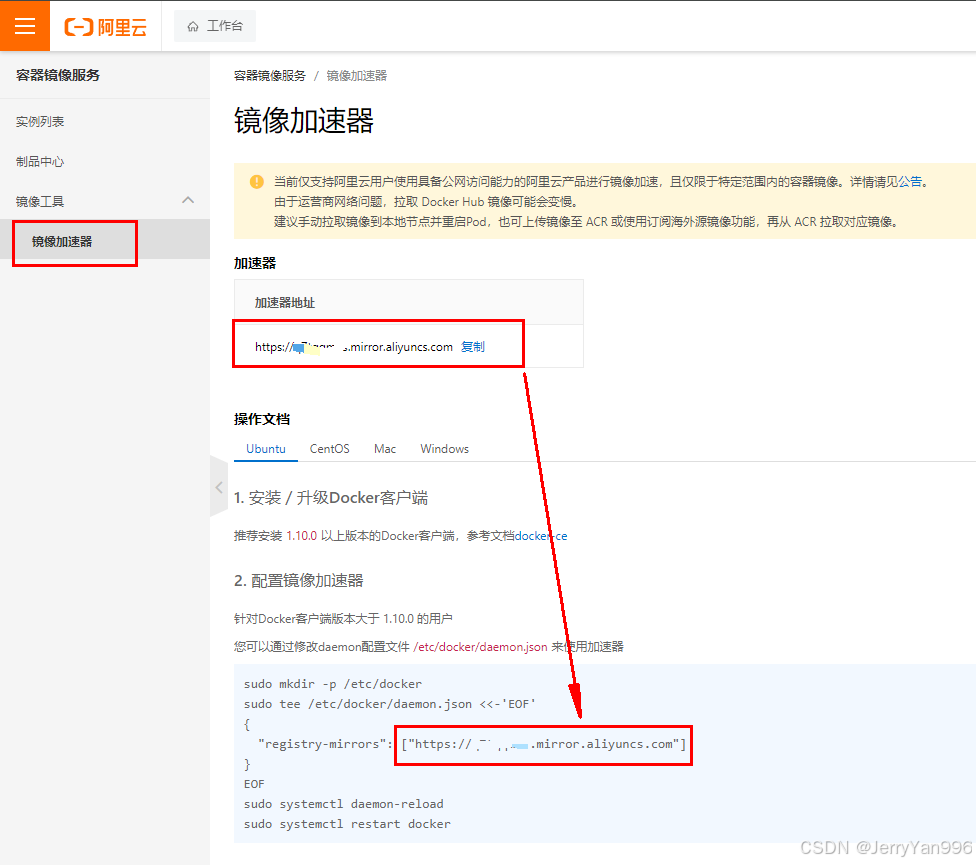The width and height of the screenshot is (976, 865).
Task: Collapse the 镜像工具 section chevron
Action: click(188, 200)
